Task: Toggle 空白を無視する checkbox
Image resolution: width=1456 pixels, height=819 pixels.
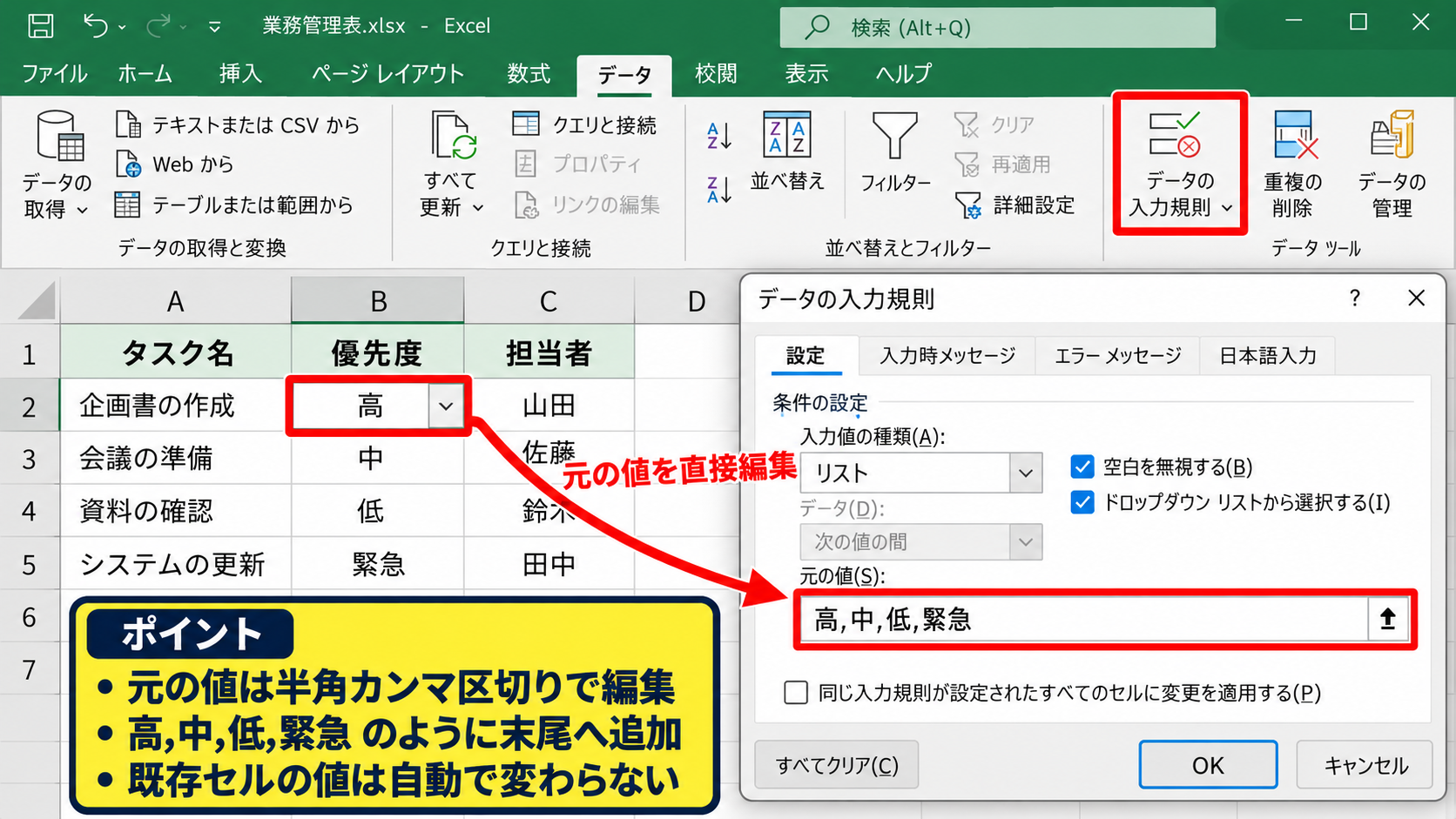Action: pos(1082,467)
